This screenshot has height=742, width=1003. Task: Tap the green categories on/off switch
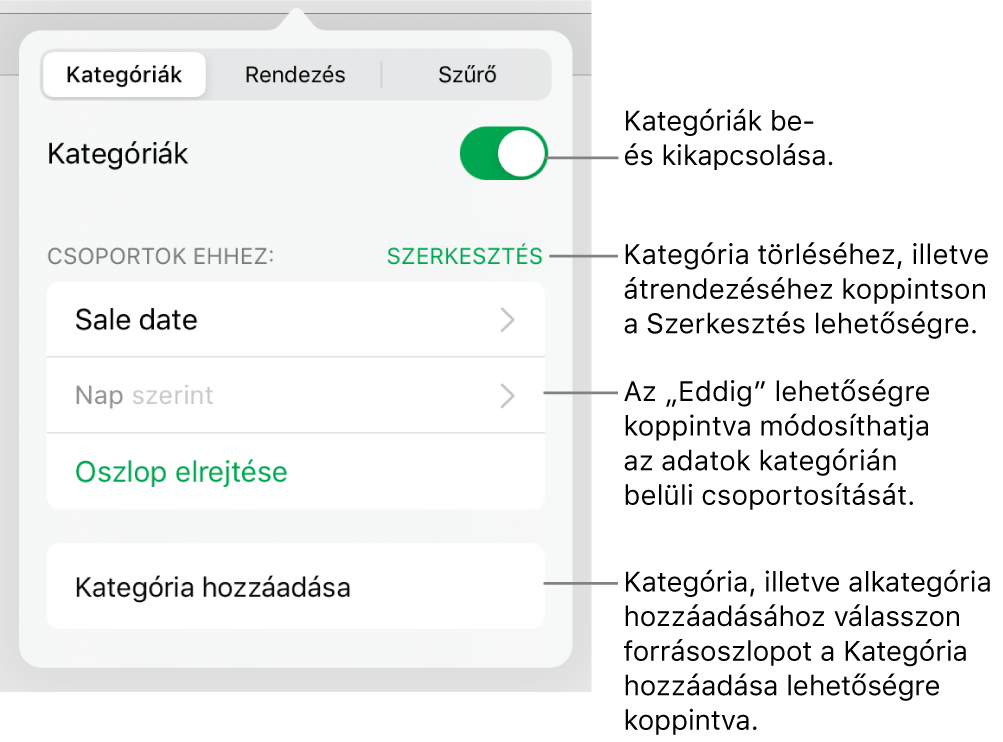[503, 153]
